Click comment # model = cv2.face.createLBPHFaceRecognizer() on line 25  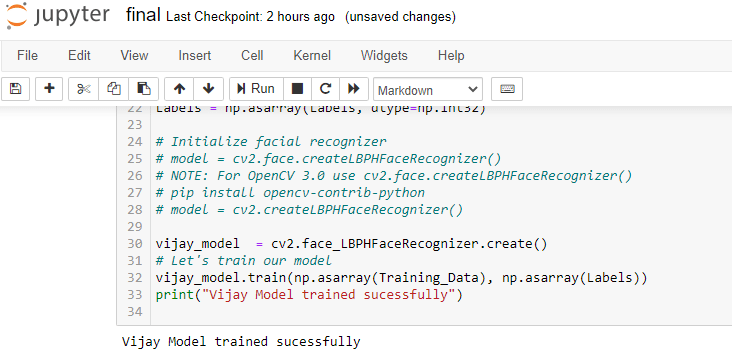coord(329,159)
